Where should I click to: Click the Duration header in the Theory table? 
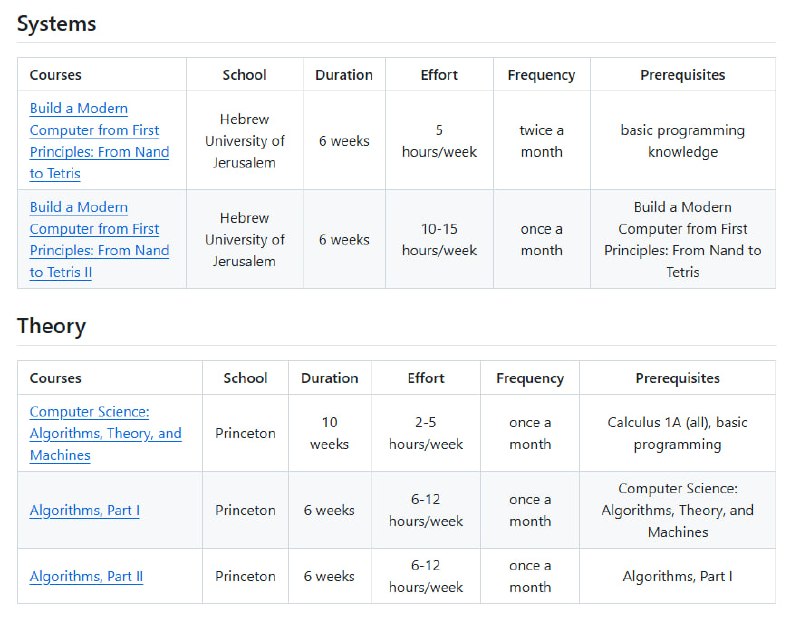click(x=329, y=378)
